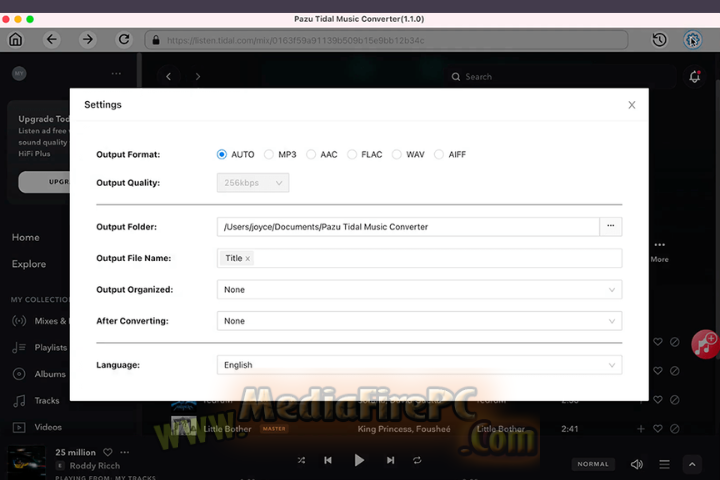Open the play queue icon
This screenshot has height=480, width=720.
664,464
